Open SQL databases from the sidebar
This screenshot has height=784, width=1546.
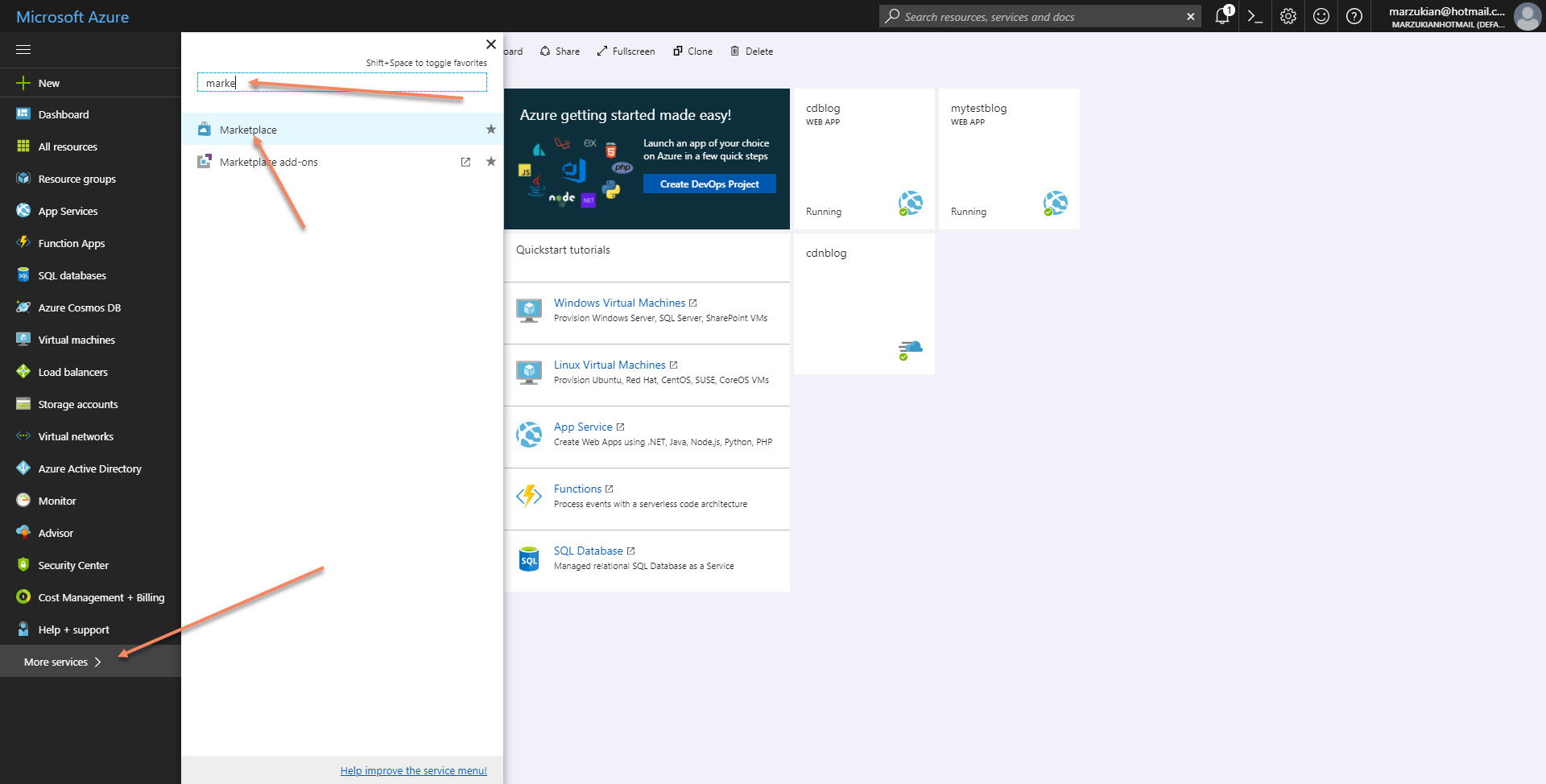pos(72,274)
